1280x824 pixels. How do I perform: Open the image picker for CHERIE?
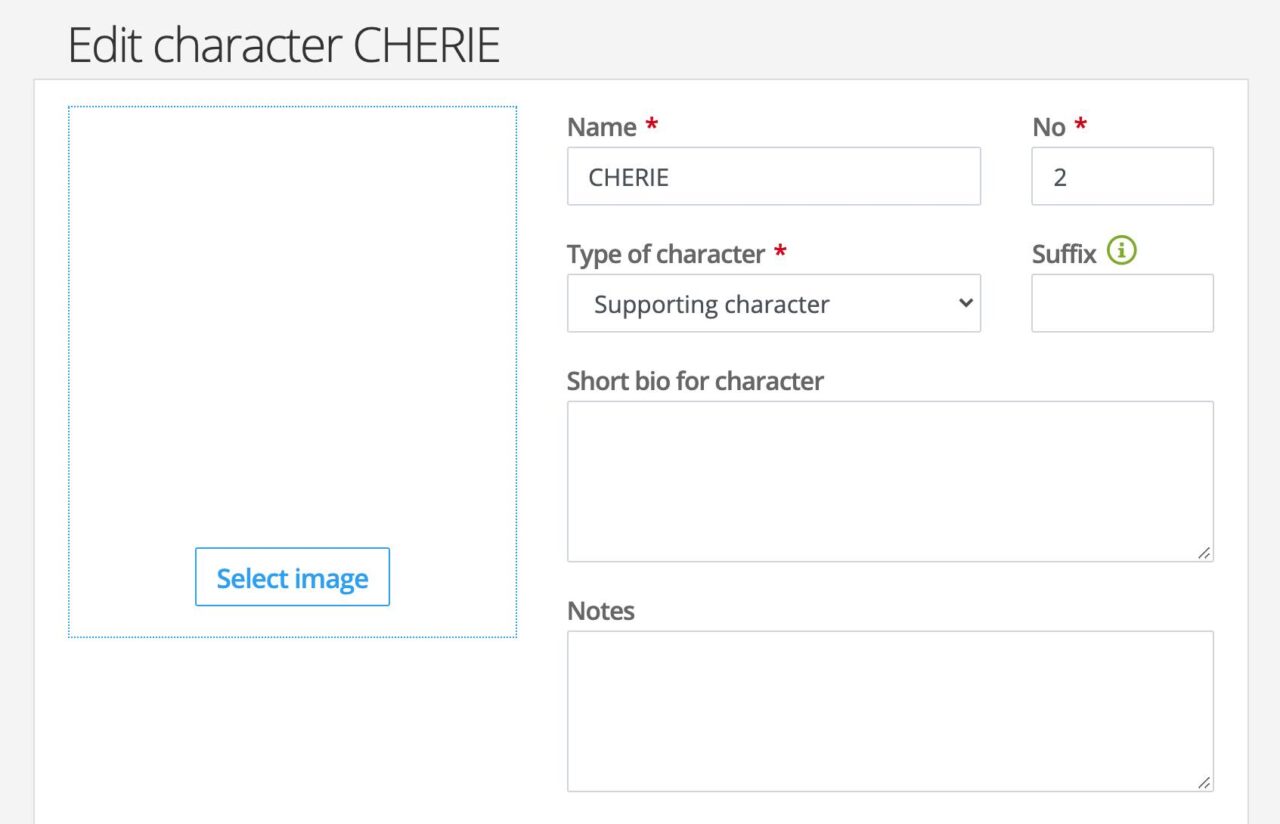coord(291,577)
